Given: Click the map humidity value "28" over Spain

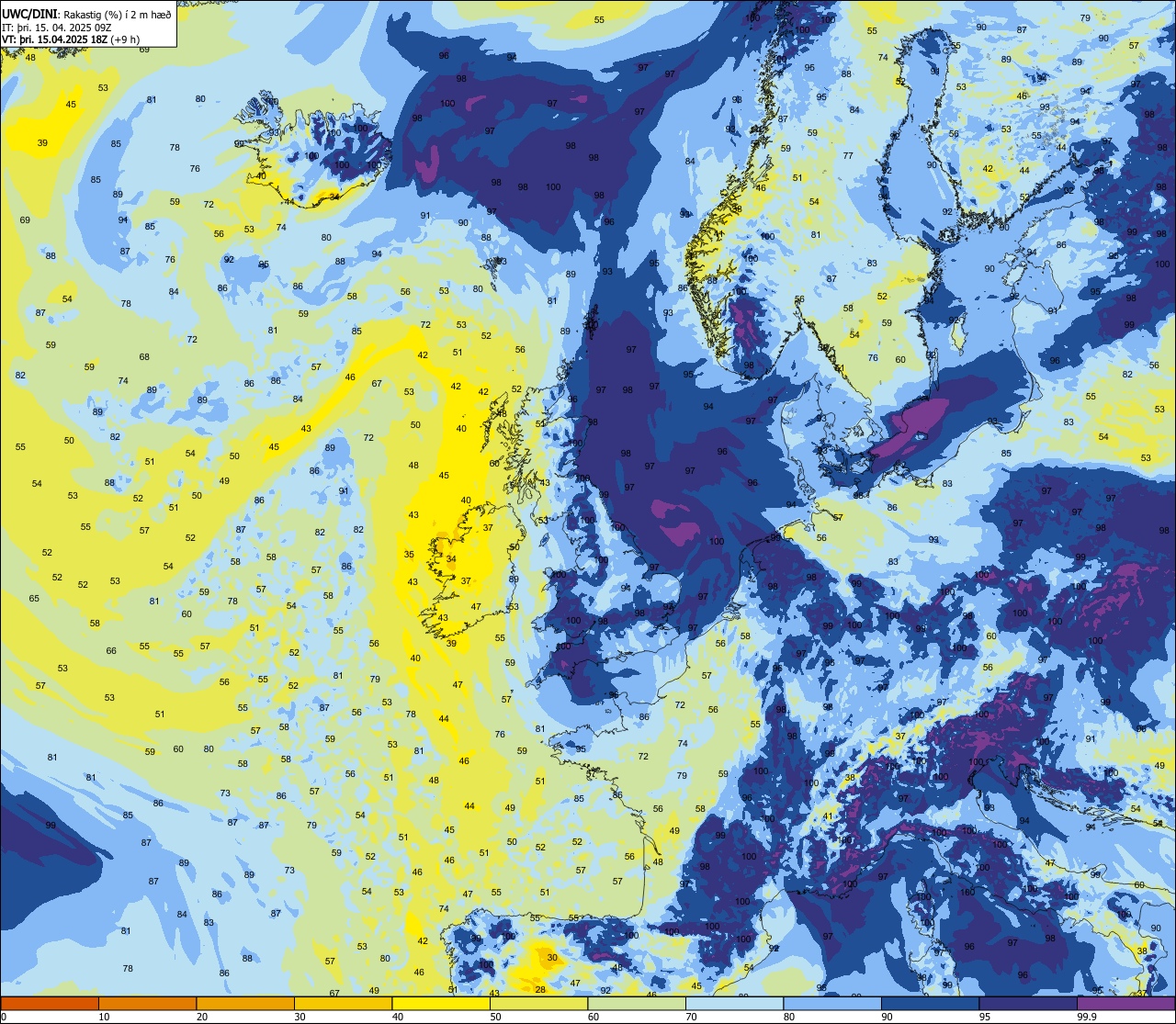Looking at the screenshot, I should click(x=540, y=990).
